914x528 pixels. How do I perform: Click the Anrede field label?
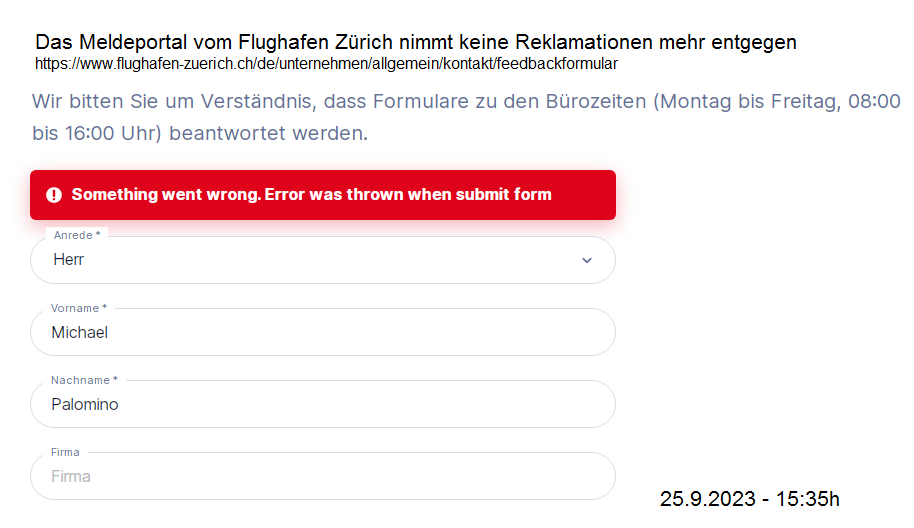point(77,235)
